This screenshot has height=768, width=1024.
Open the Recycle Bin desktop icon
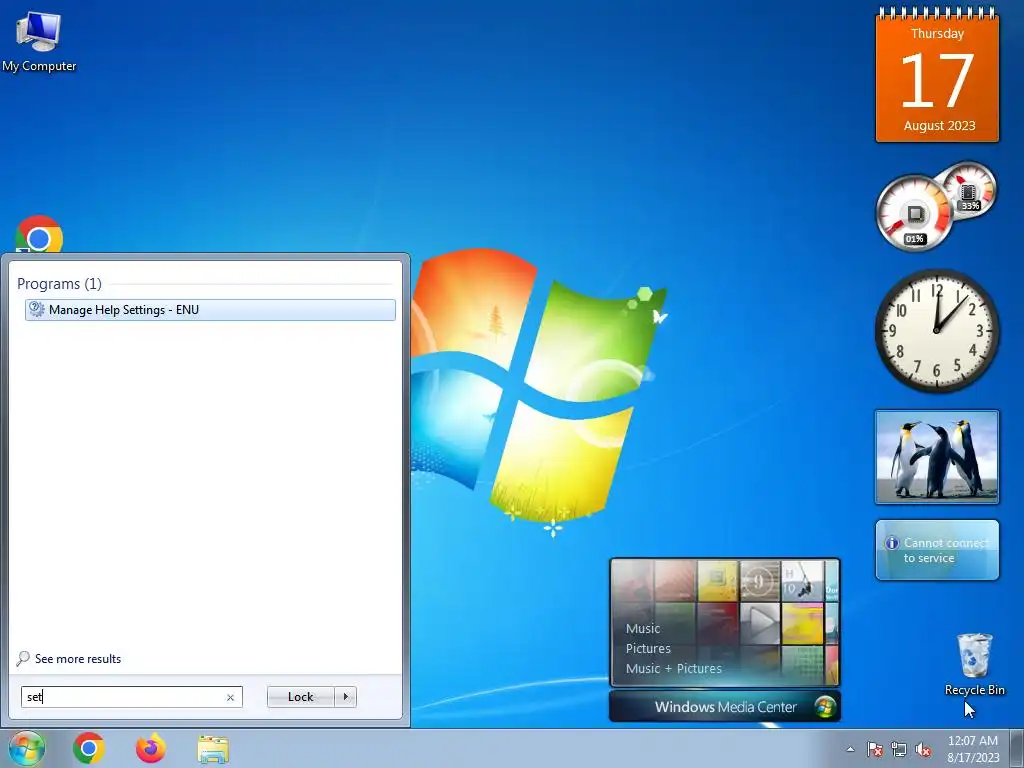click(x=974, y=664)
